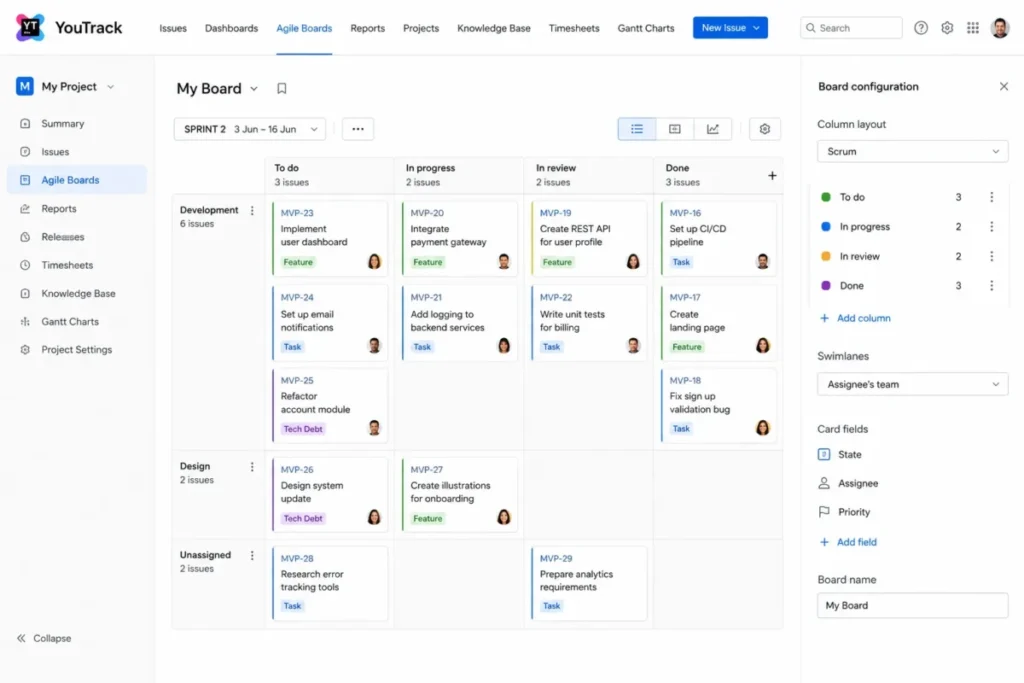The image size is (1024, 683).
Task: Open Development swimlane options menu
Action: [252, 211]
